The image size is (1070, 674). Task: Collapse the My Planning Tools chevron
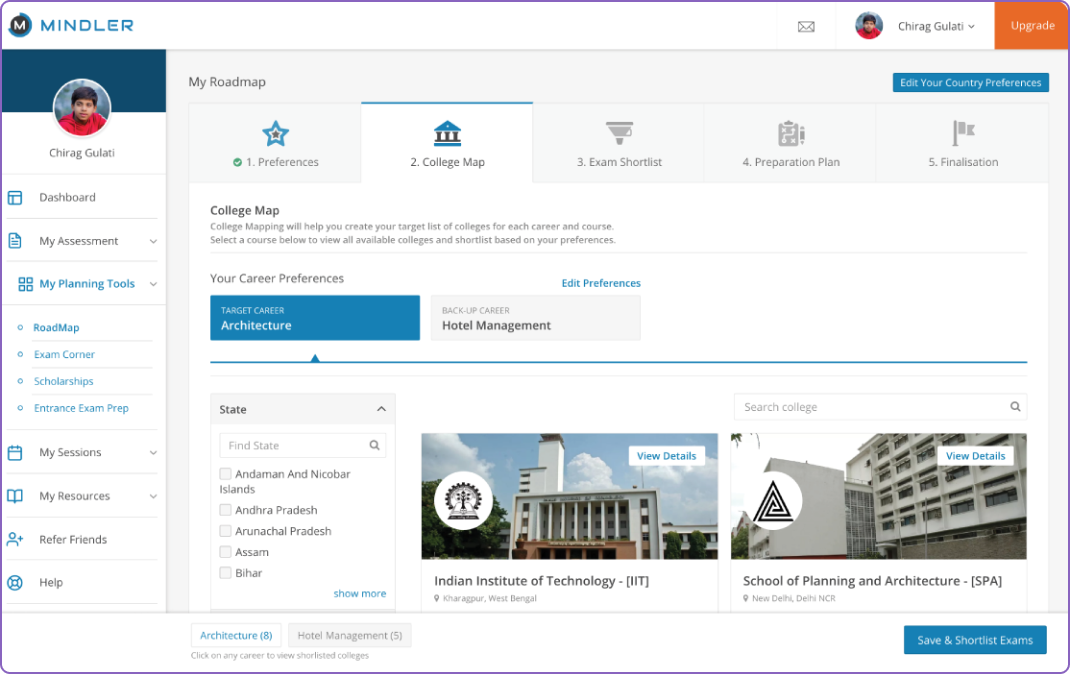click(154, 284)
